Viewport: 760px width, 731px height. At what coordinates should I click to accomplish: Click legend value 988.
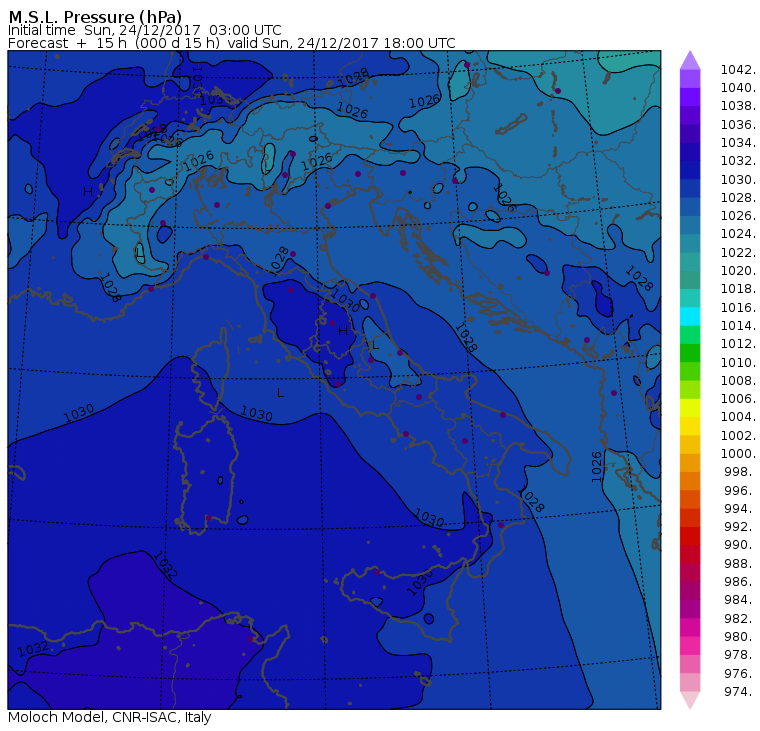click(x=740, y=563)
